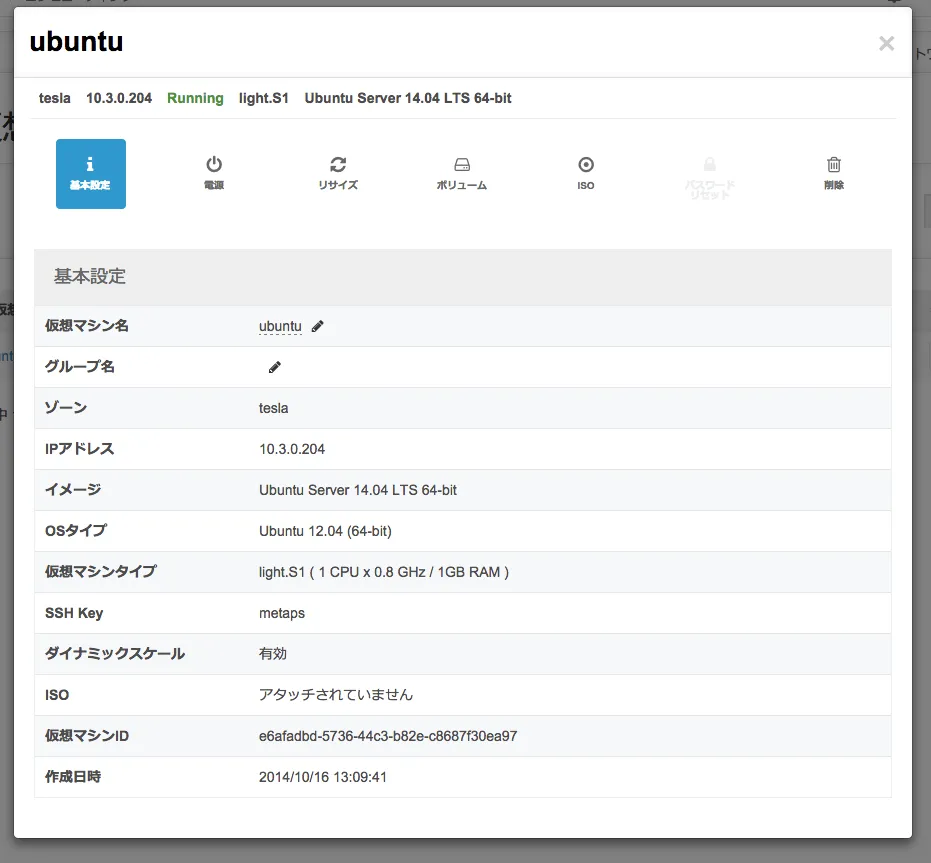Open the 電源 power tab

(214, 173)
